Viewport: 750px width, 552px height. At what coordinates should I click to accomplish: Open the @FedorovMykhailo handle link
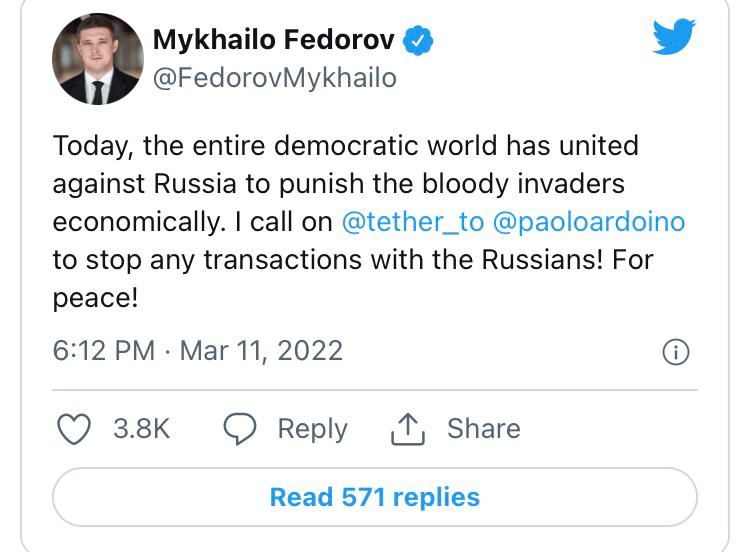point(274,77)
